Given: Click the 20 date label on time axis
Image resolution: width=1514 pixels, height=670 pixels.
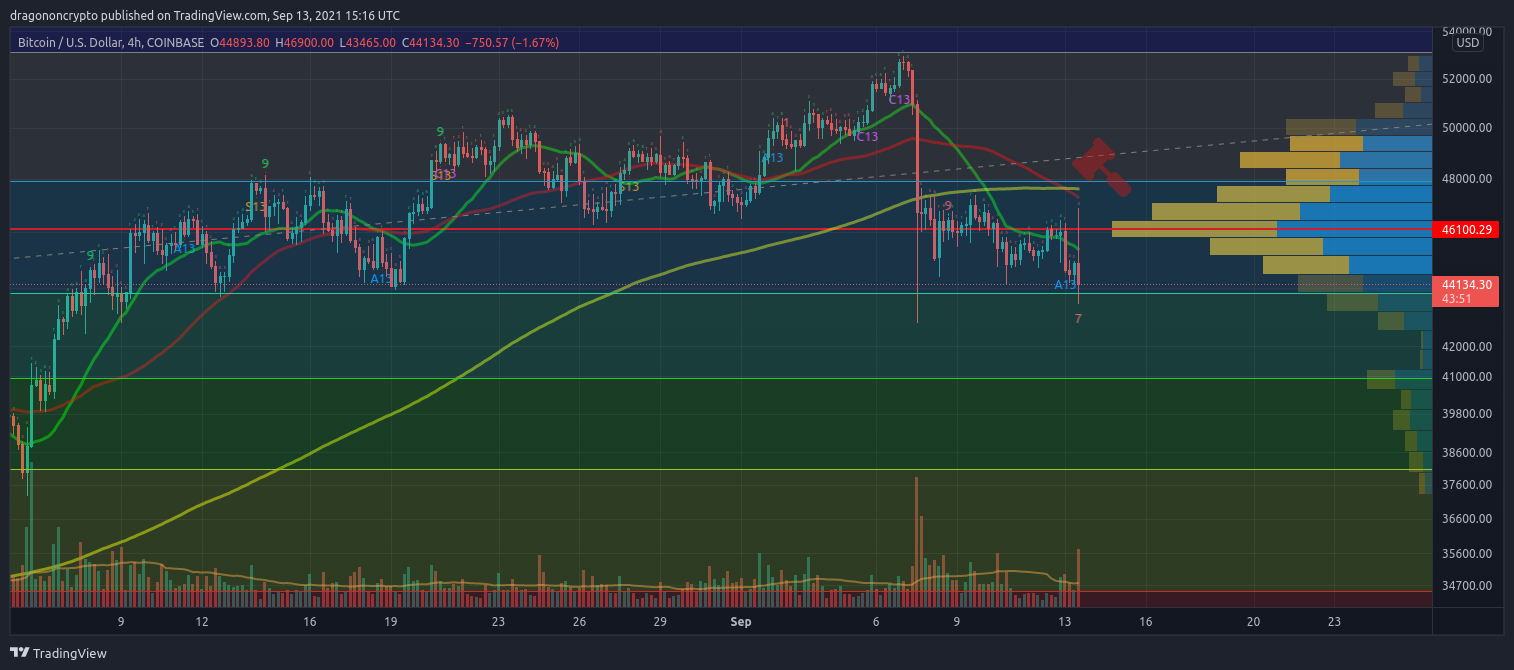Looking at the screenshot, I should (x=1253, y=621).
